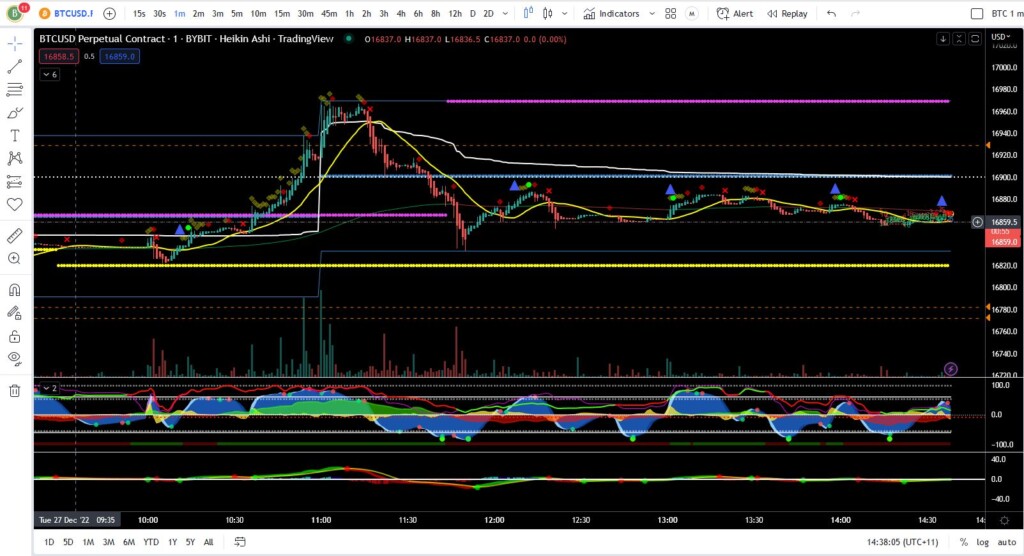Open the Alert creation dialog

(x=735, y=14)
